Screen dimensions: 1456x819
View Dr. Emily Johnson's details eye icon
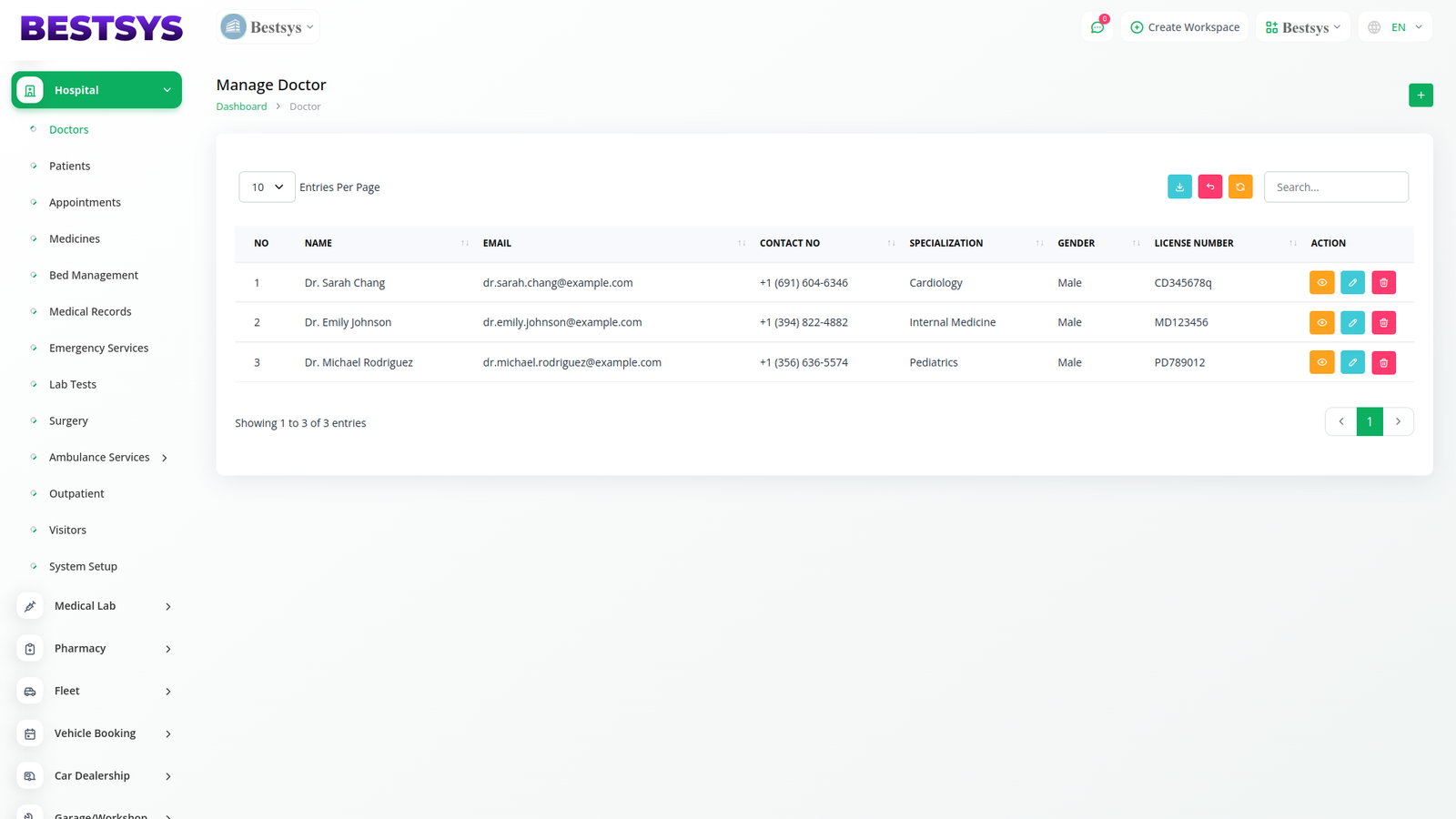coord(1321,323)
